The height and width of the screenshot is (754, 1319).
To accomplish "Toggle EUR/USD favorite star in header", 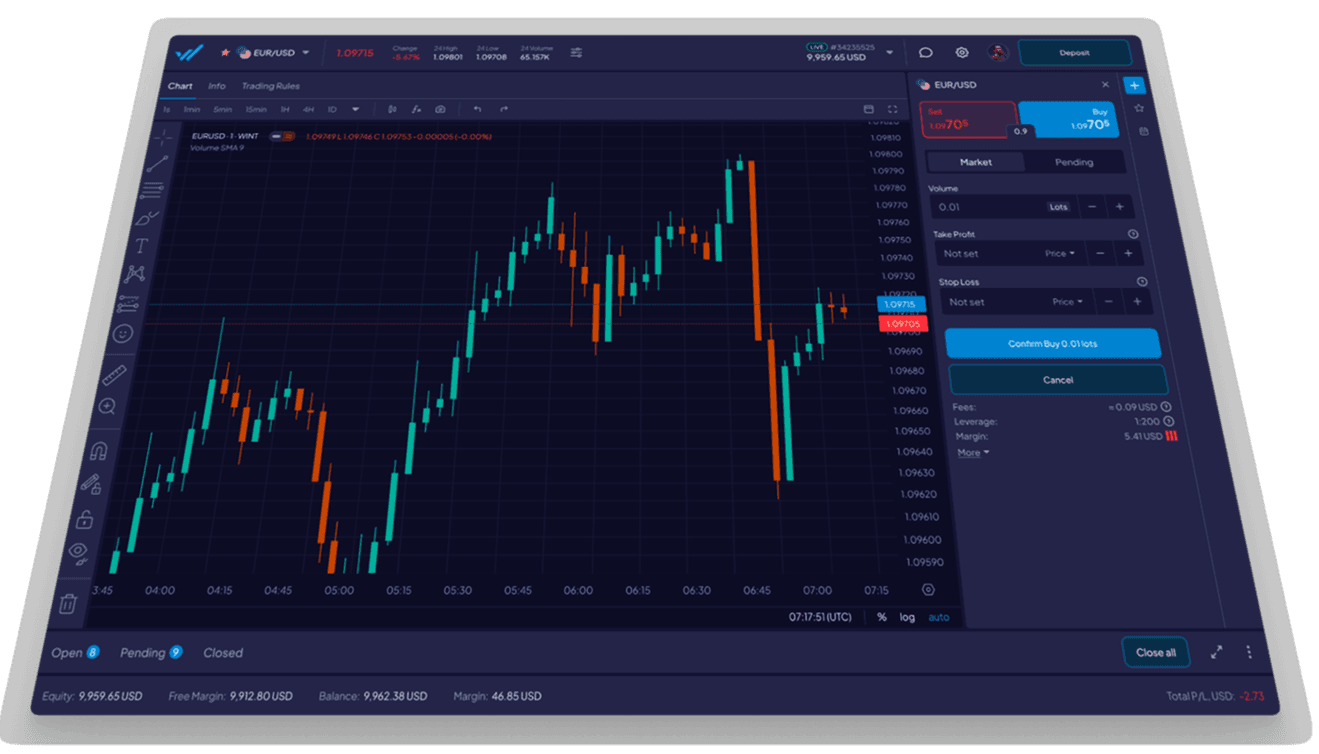I will (x=227, y=52).
